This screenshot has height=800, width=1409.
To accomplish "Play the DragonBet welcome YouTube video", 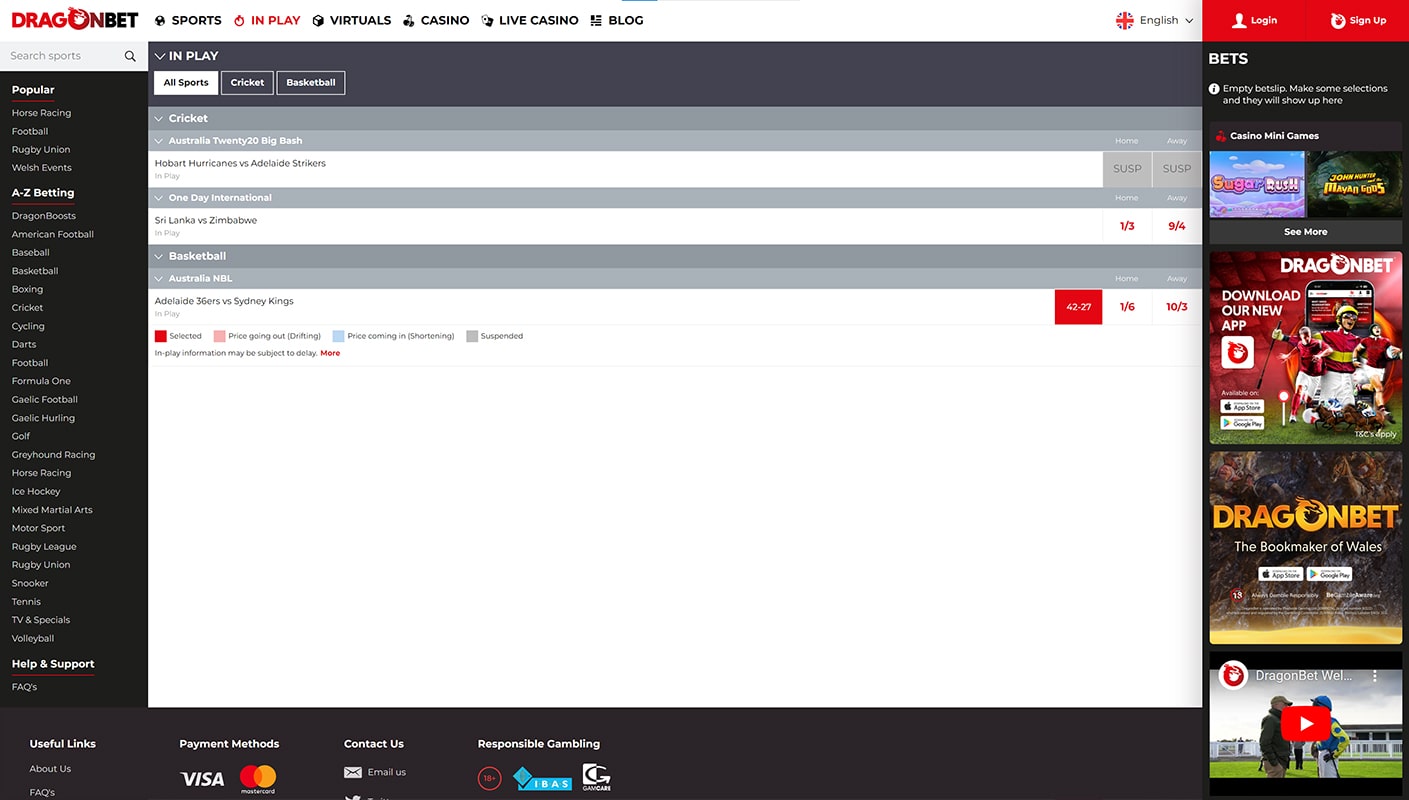I will click(1306, 723).
